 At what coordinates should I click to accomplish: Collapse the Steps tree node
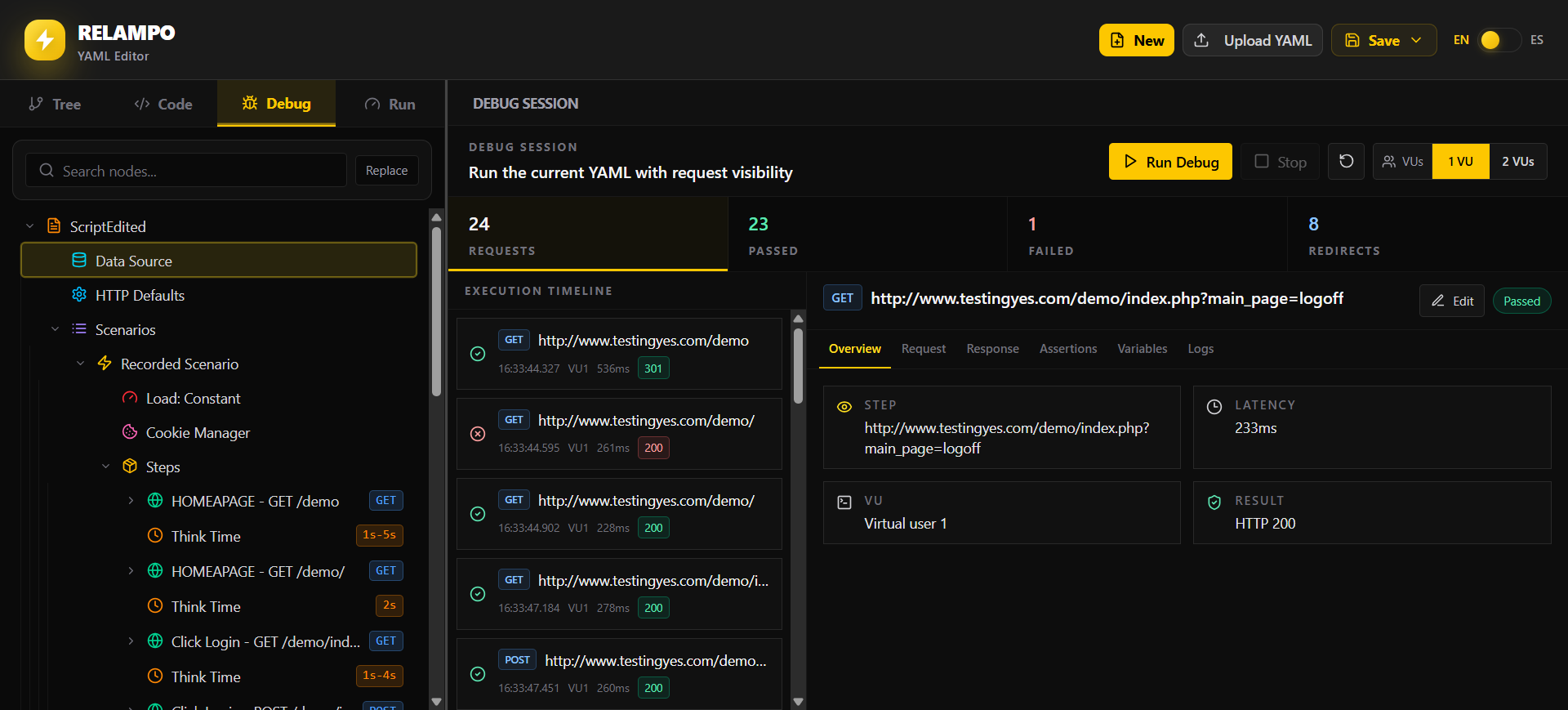click(x=105, y=467)
